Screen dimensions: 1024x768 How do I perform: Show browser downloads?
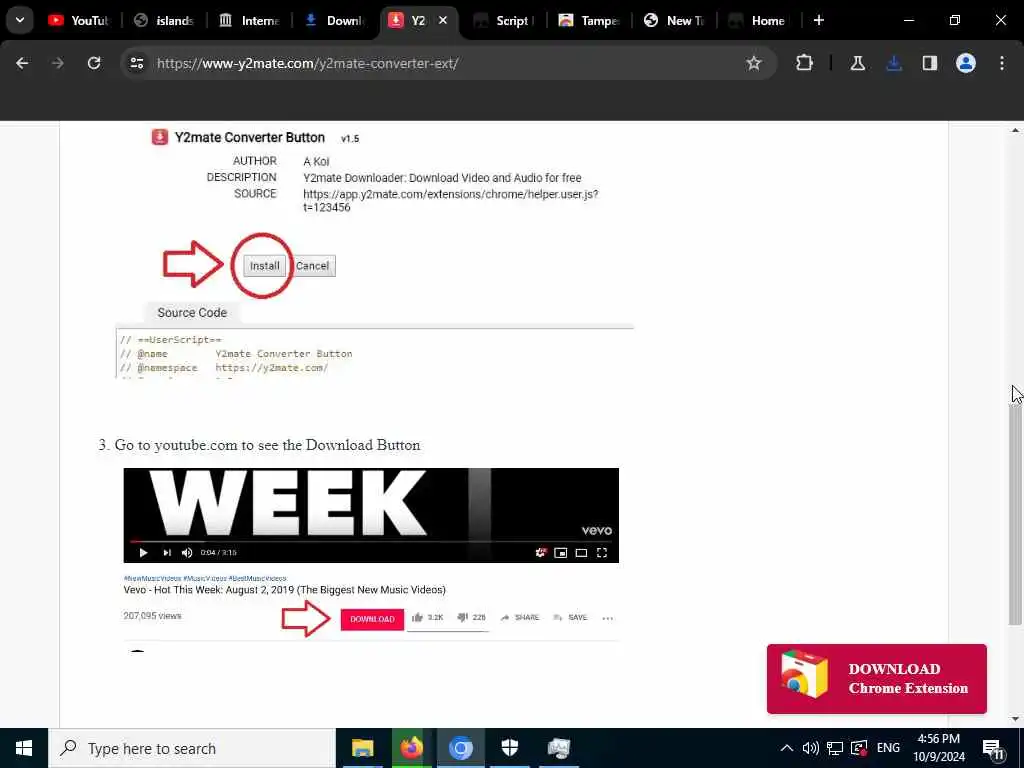[894, 63]
